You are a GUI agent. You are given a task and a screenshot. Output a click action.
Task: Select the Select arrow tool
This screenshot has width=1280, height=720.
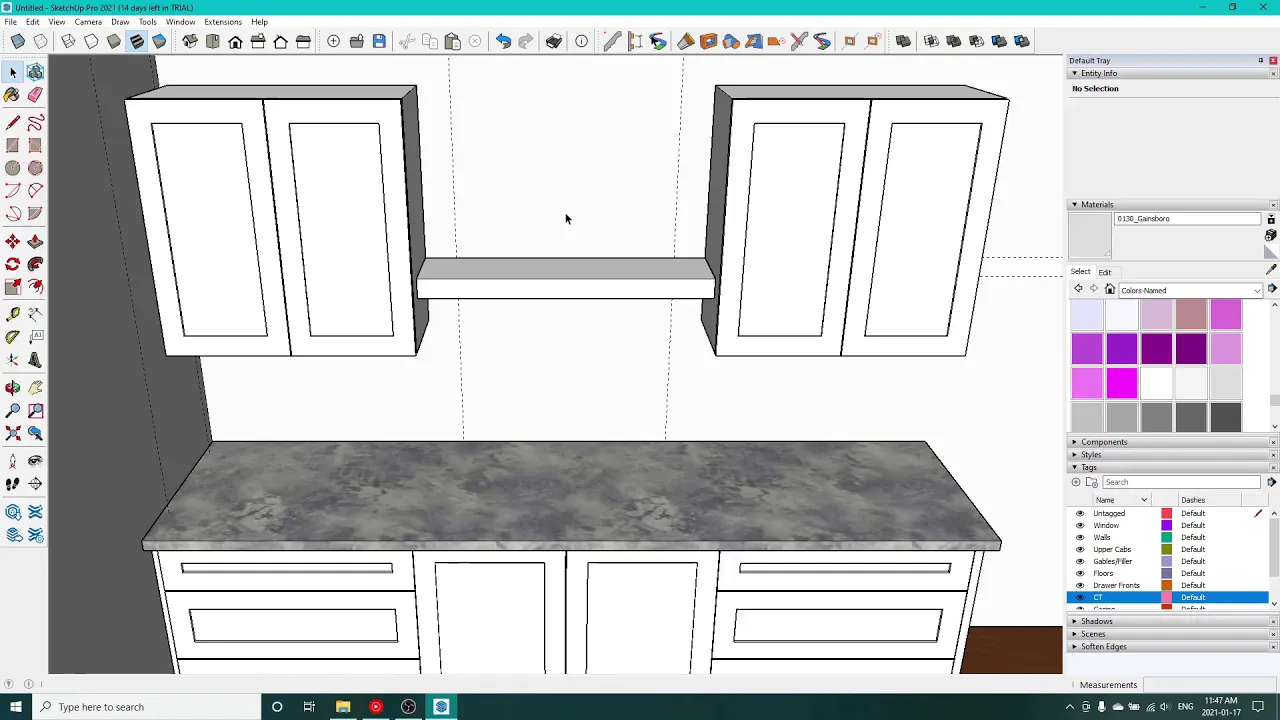pos(13,72)
